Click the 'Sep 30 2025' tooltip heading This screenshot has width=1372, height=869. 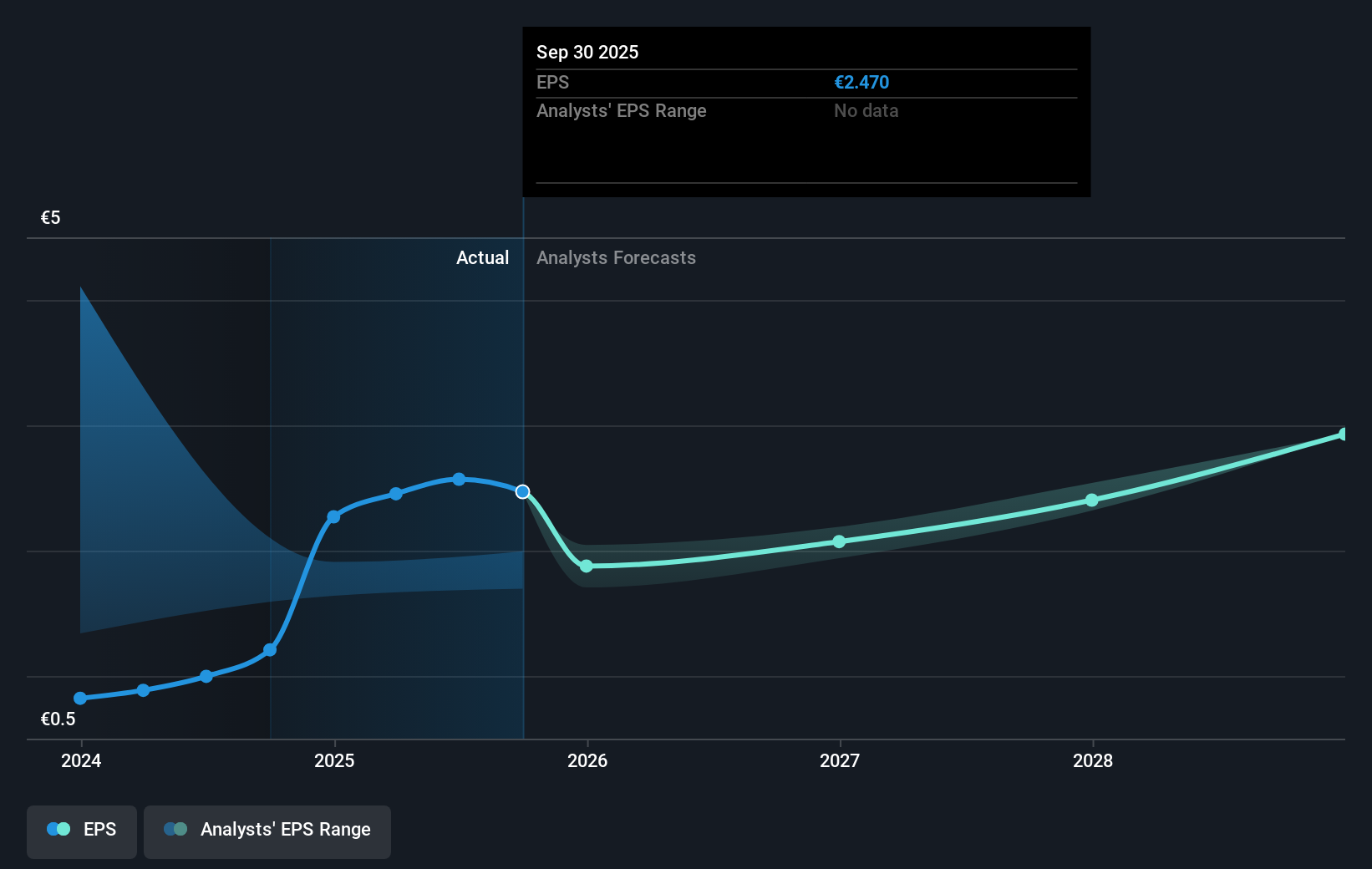pos(587,52)
